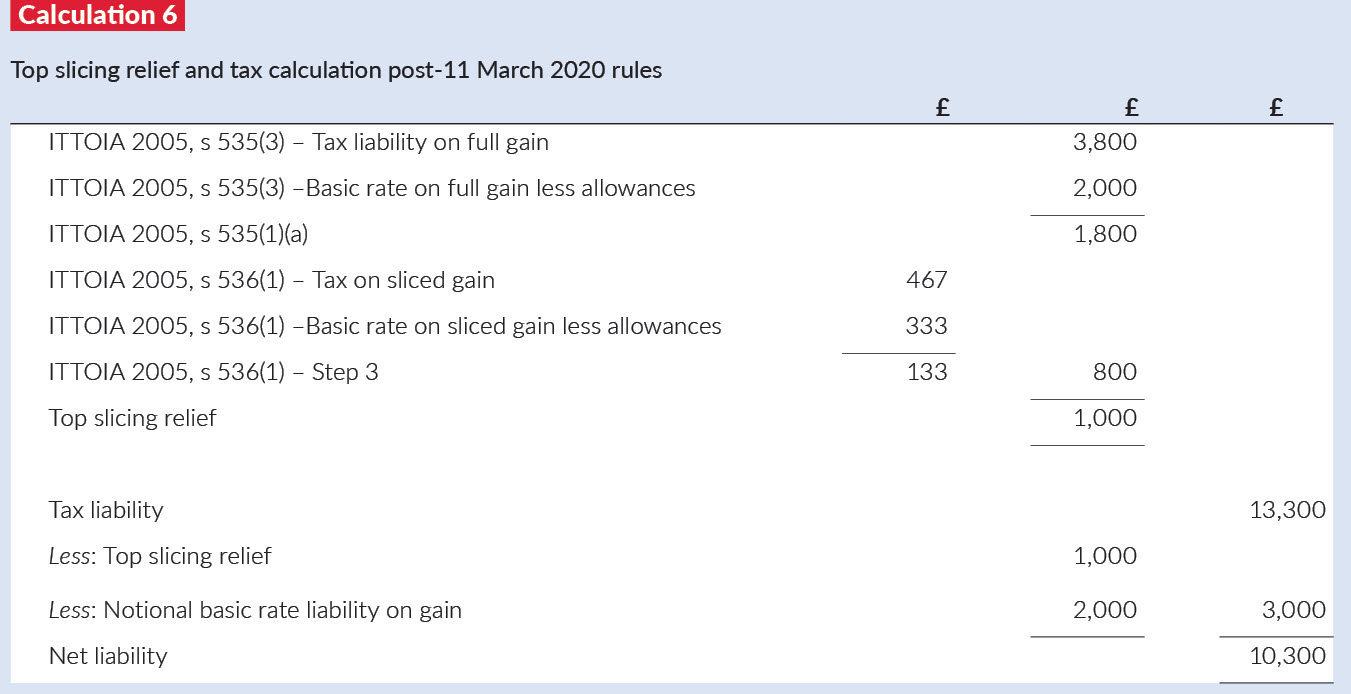This screenshot has width=1351, height=694.
Task: Click the 'ITTOIA 2005, s 535(1)(a)' row label
Action: [x=174, y=234]
